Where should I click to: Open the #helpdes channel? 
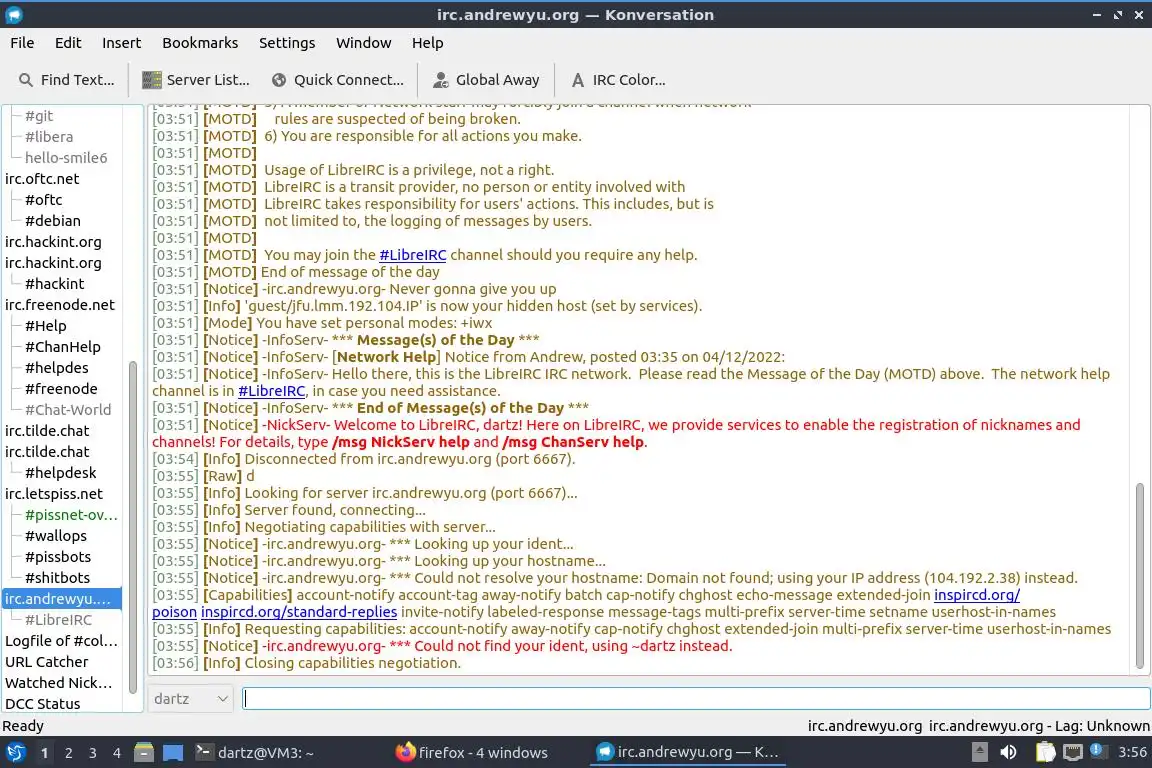click(x=57, y=367)
